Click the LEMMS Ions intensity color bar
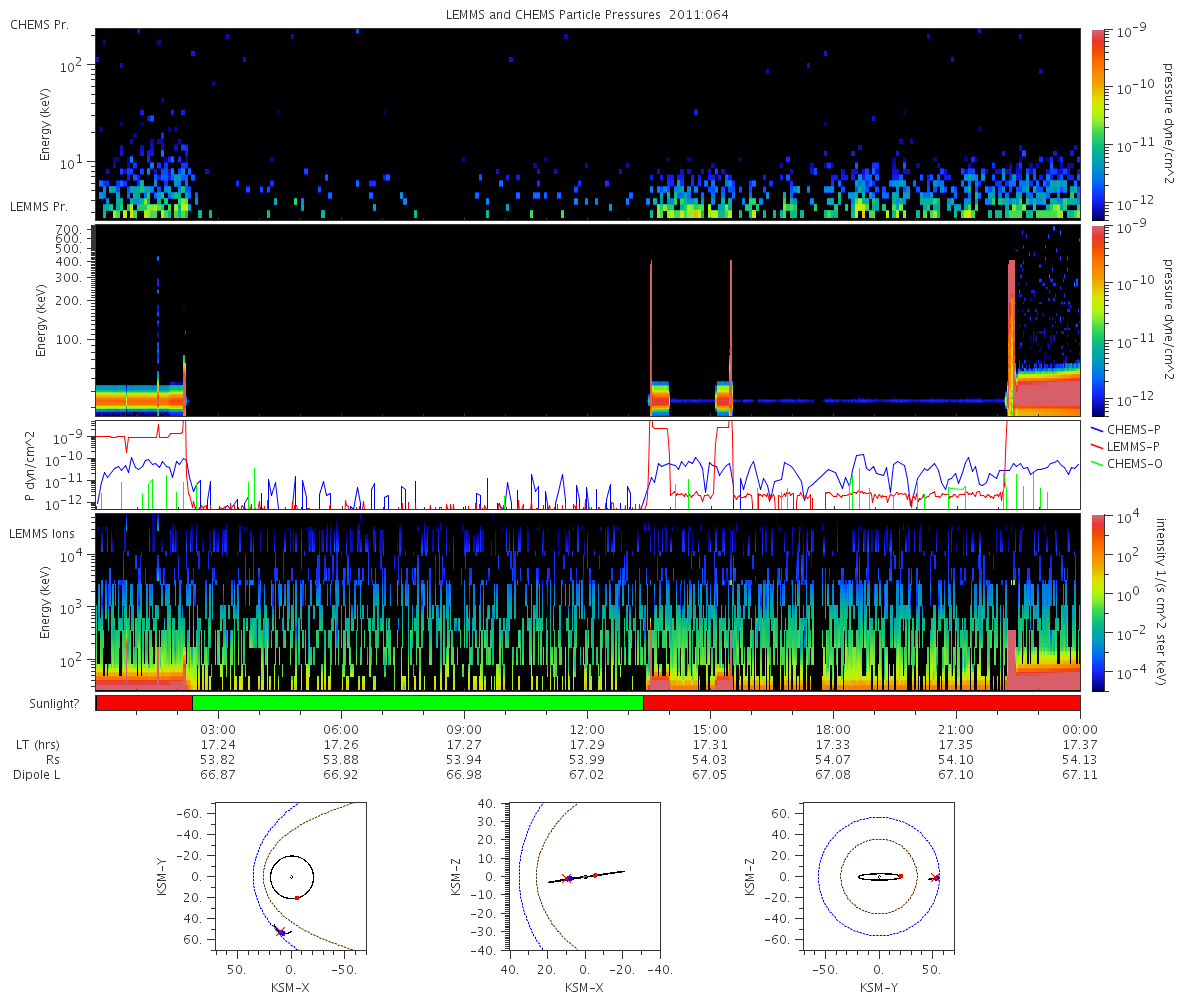 [x=1098, y=602]
